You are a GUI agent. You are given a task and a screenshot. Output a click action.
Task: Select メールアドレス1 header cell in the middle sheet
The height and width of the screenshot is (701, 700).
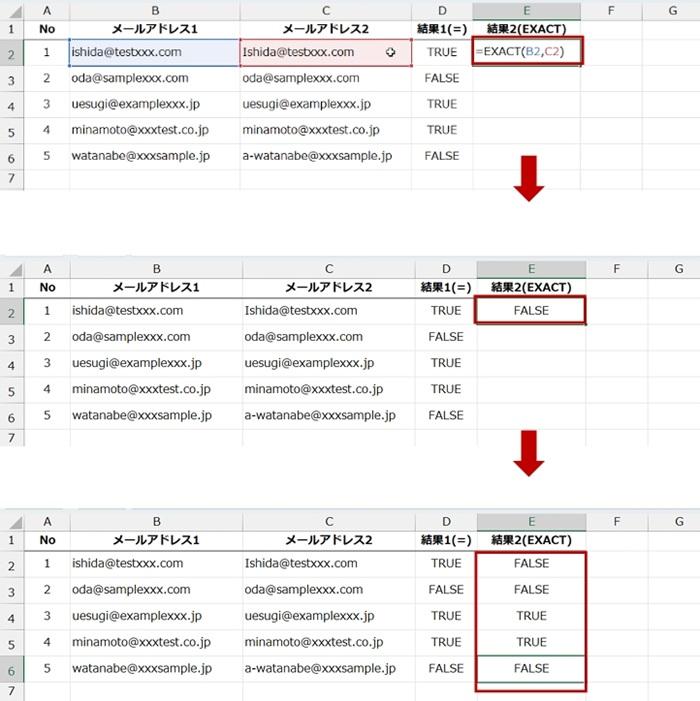click(x=156, y=288)
